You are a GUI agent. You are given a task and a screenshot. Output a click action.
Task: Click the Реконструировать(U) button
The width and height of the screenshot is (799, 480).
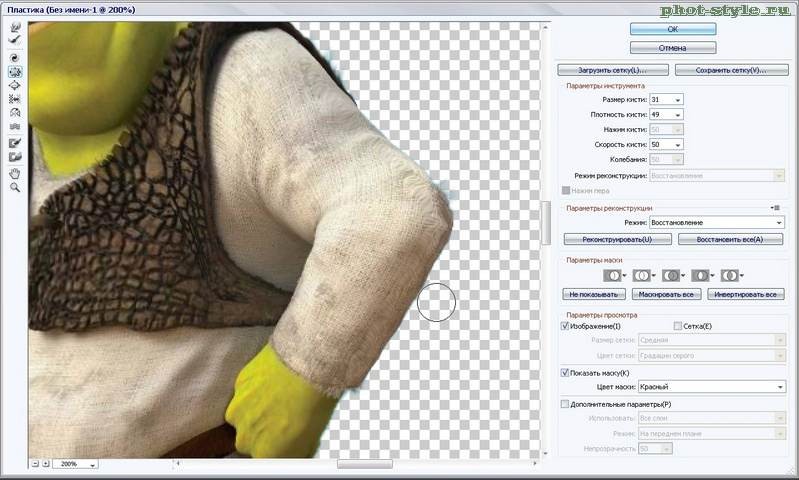tap(618, 239)
